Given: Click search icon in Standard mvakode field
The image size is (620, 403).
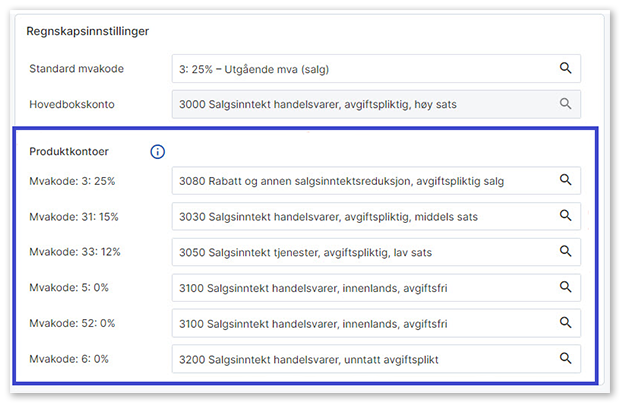Looking at the screenshot, I should click(565, 68).
